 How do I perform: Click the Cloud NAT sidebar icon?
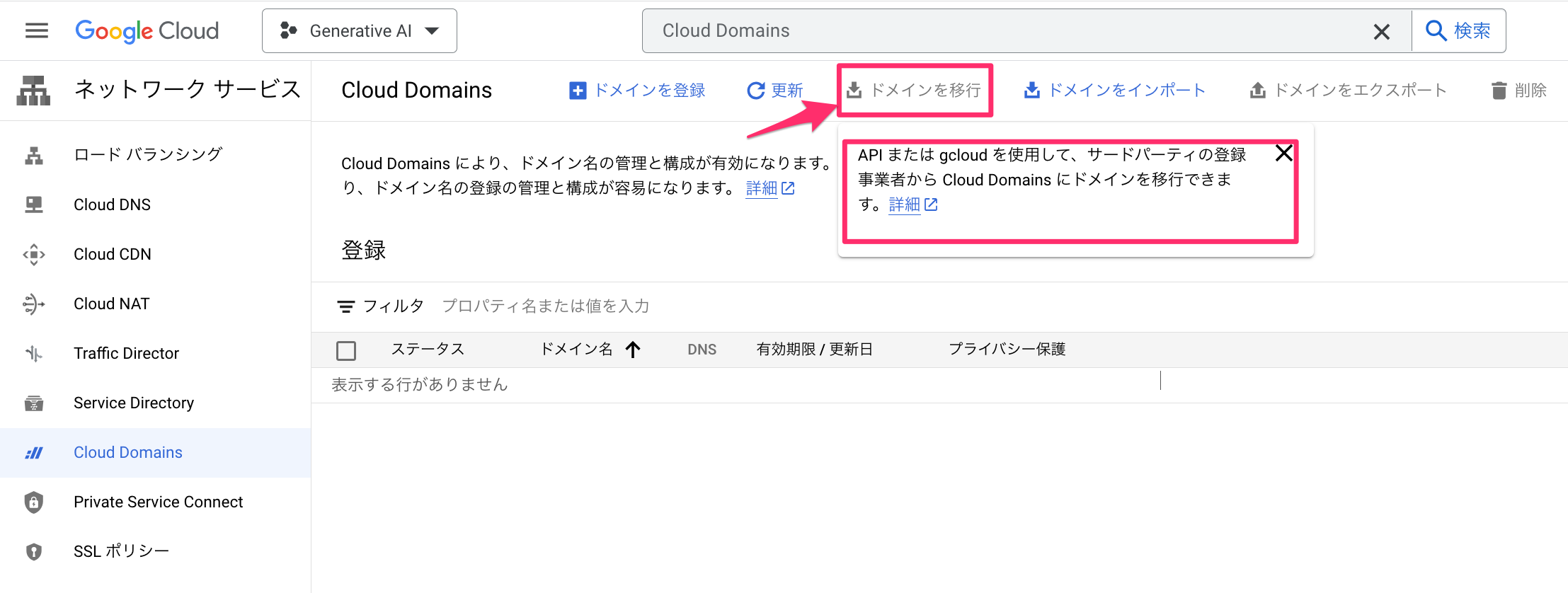[x=33, y=304]
